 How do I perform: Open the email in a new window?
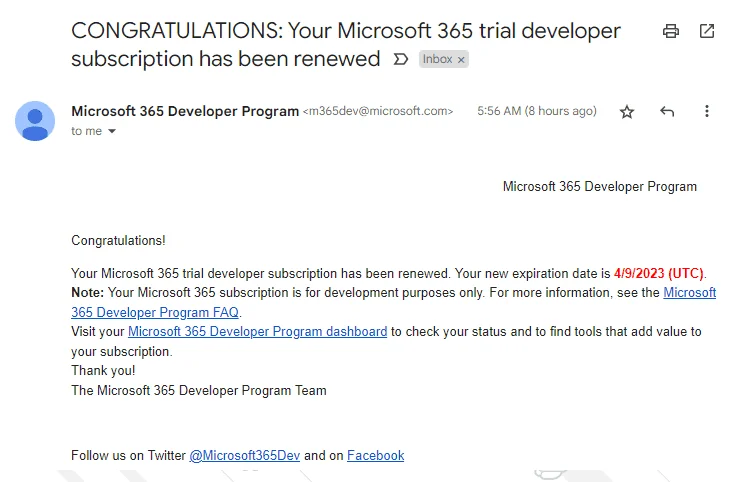pyautogui.click(x=707, y=31)
